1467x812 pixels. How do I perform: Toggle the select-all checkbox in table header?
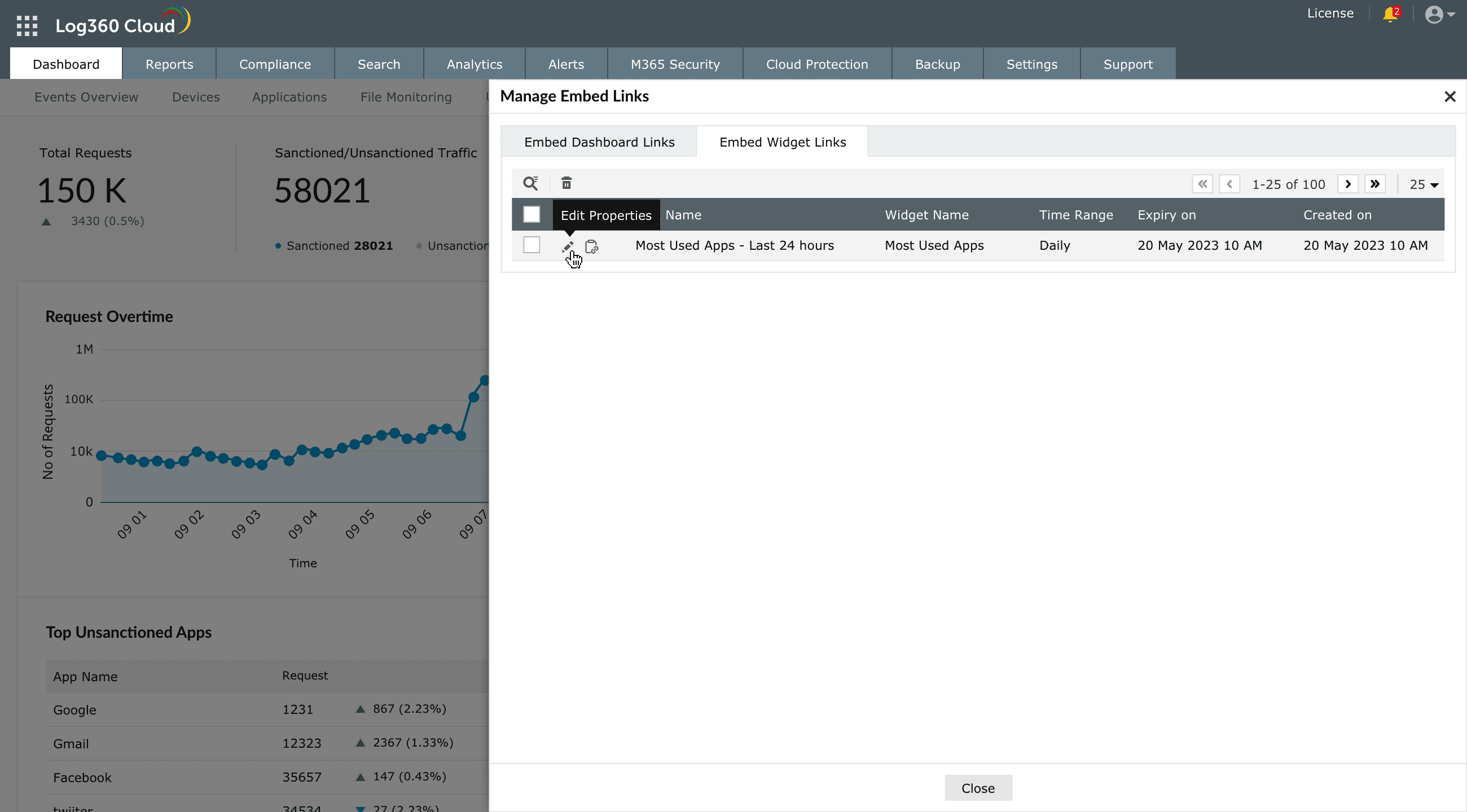pos(532,214)
